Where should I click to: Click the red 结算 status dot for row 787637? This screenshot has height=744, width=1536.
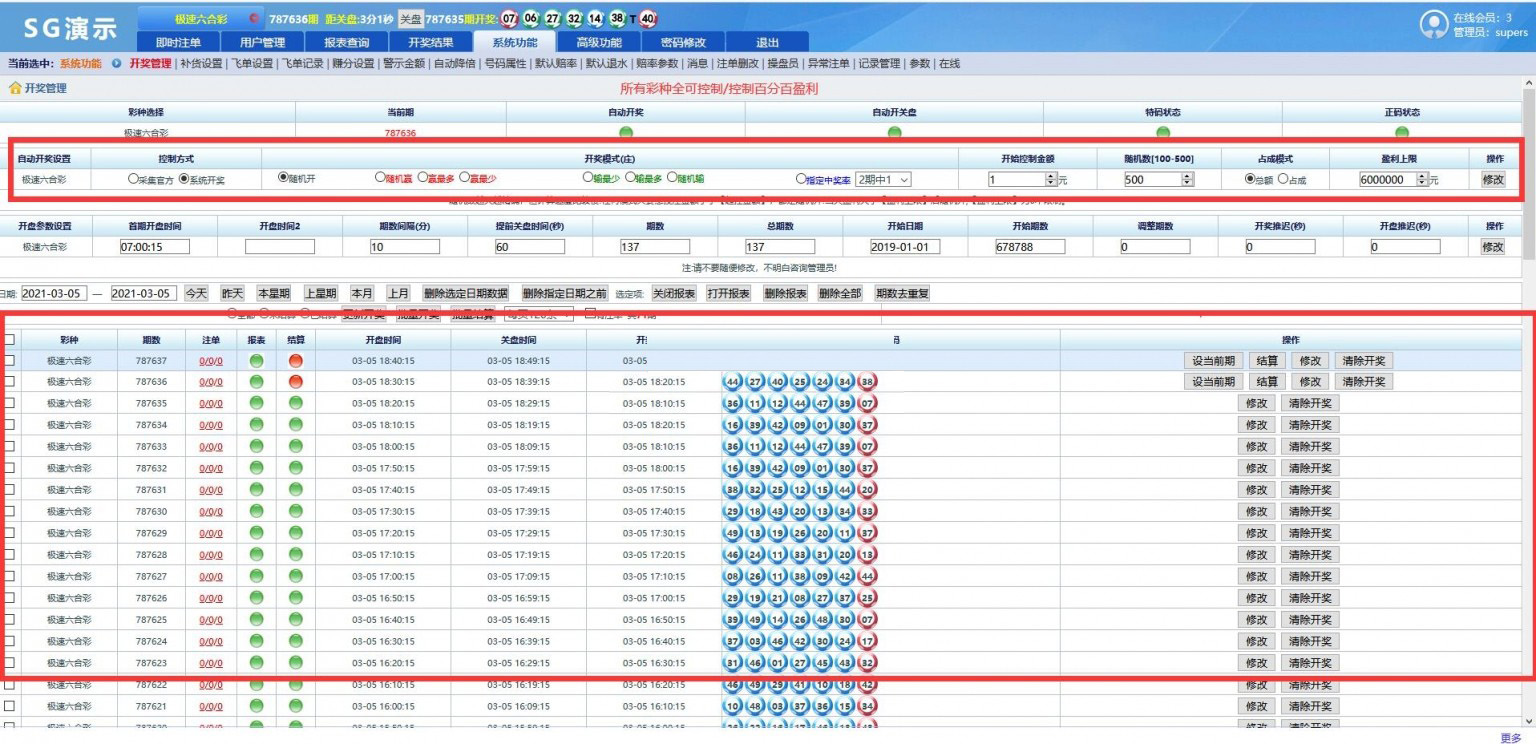(x=295, y=361)
